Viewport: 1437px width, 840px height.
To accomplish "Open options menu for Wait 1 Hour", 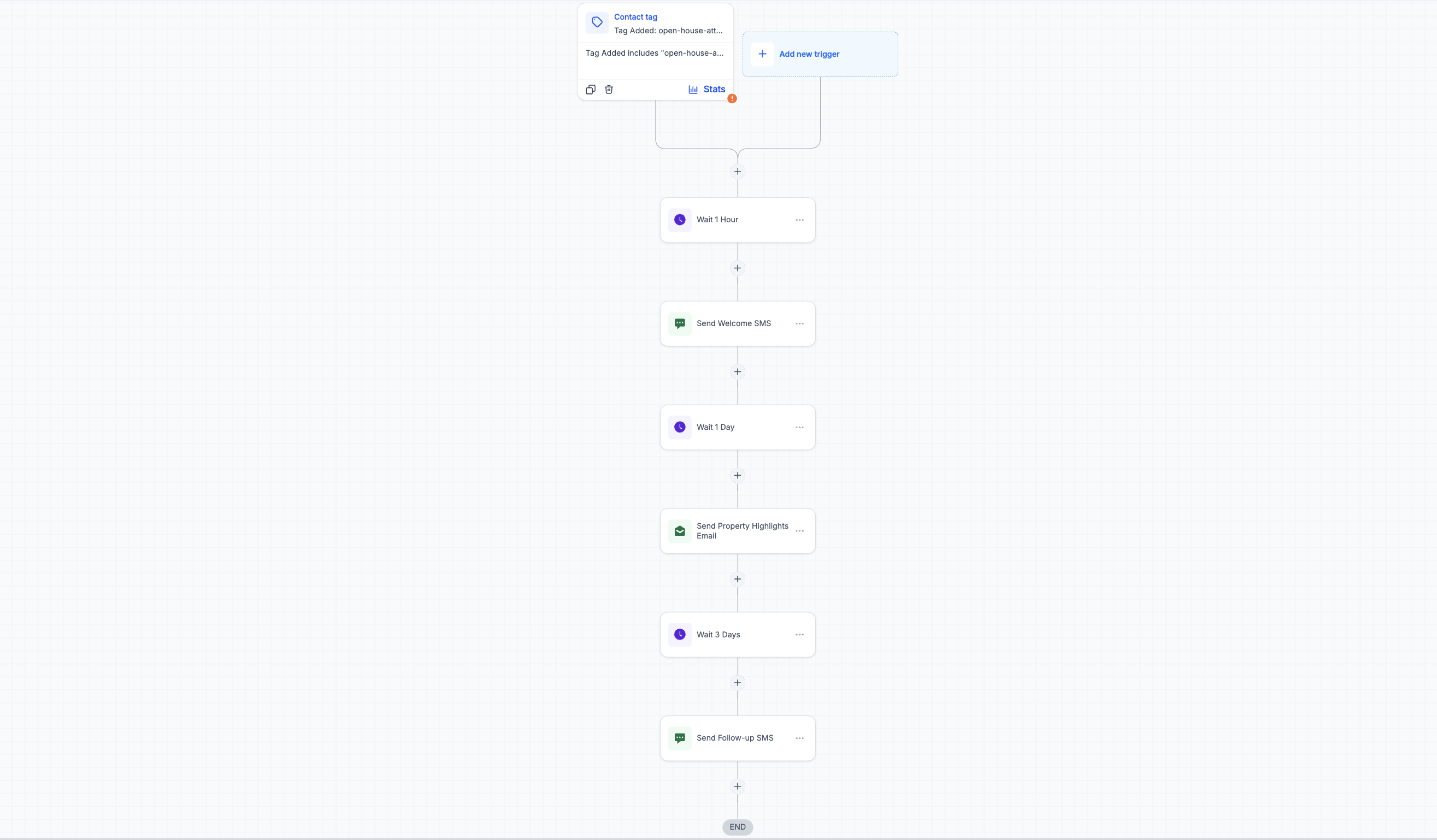I will coord(799,220).
